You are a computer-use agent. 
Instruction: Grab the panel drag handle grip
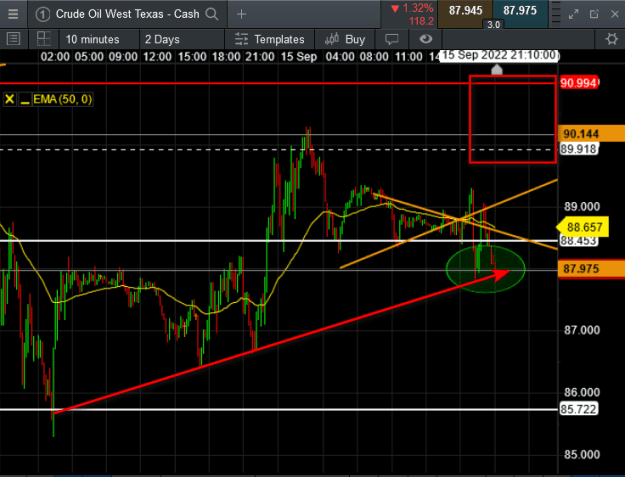tap(556, 14)
